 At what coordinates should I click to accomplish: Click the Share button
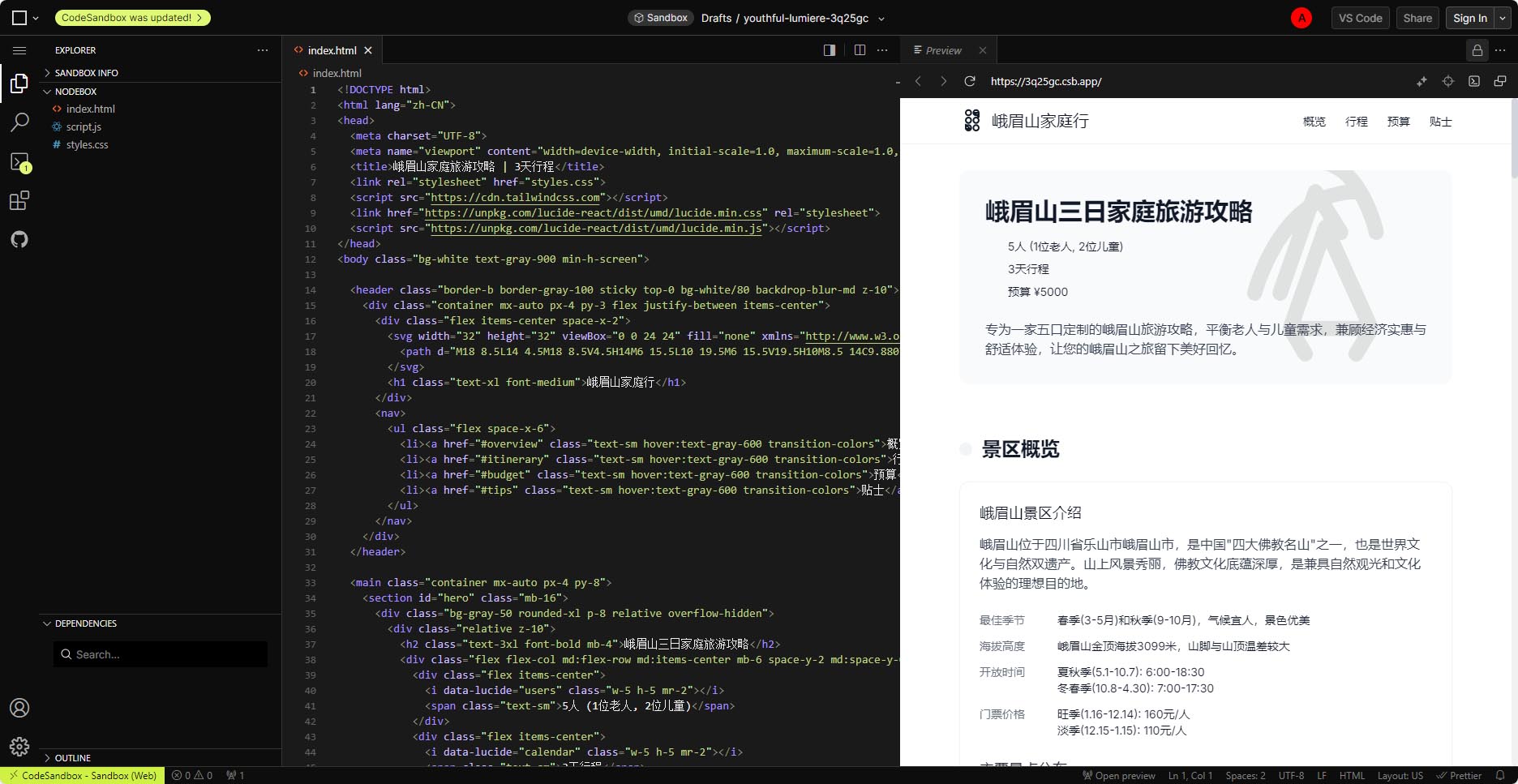coord(1417,18)
